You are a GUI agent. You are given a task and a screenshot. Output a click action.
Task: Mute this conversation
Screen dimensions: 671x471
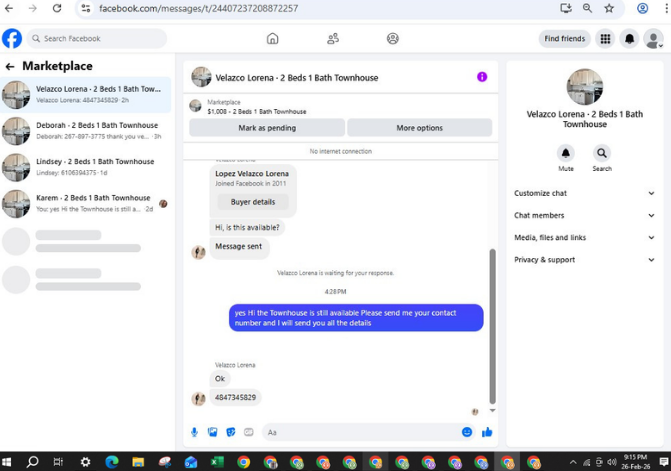(x=566, y=153)
